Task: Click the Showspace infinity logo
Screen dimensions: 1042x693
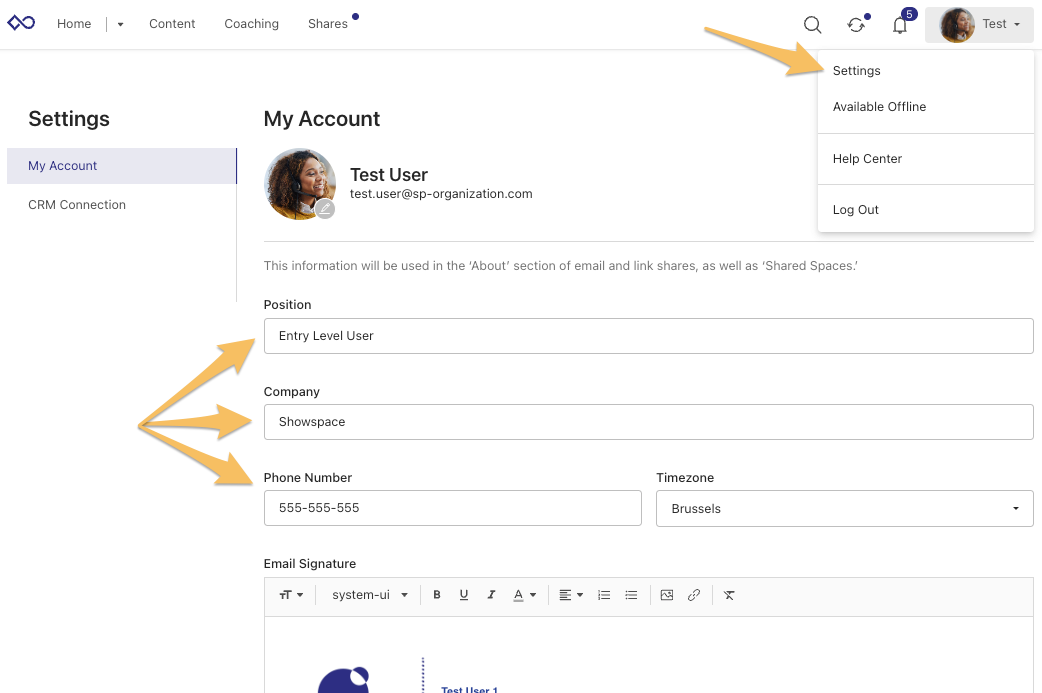Action: tap(21, 22)
